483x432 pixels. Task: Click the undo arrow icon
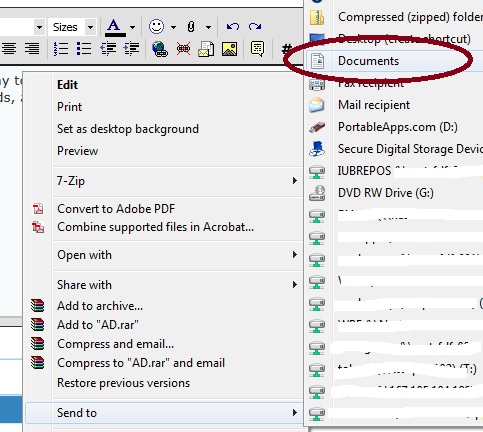[x=232, y=26]
